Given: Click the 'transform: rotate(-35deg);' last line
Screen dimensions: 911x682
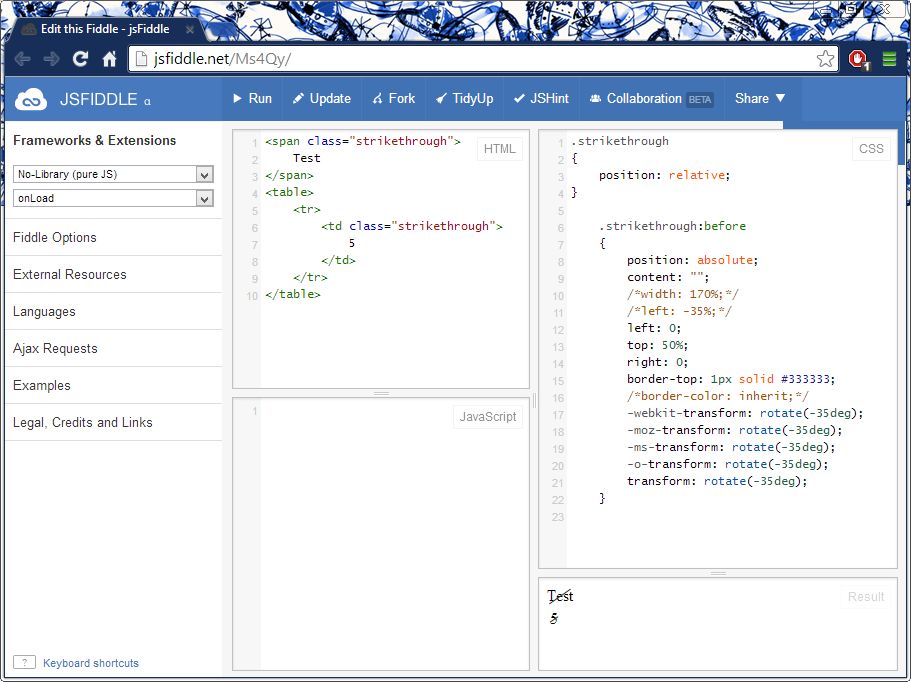Looking at the screenshot, I should [x=717, y=481].
